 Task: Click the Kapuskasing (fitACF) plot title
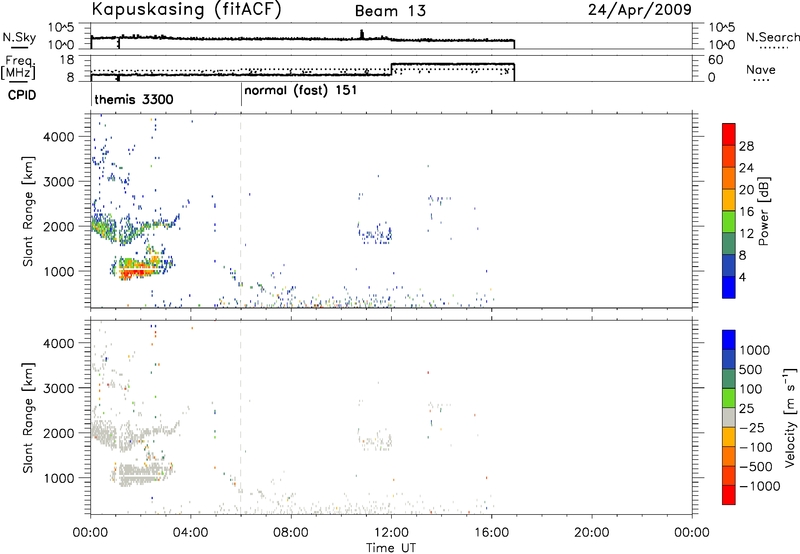(x=186, y=9)
